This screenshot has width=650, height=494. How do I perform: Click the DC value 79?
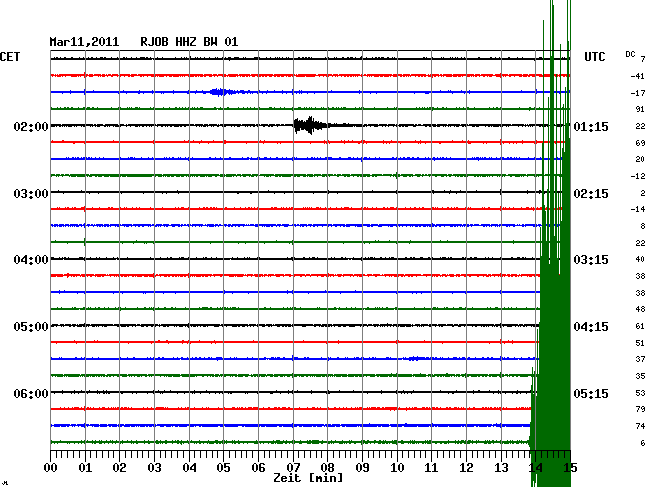click(x=640, y=409)
